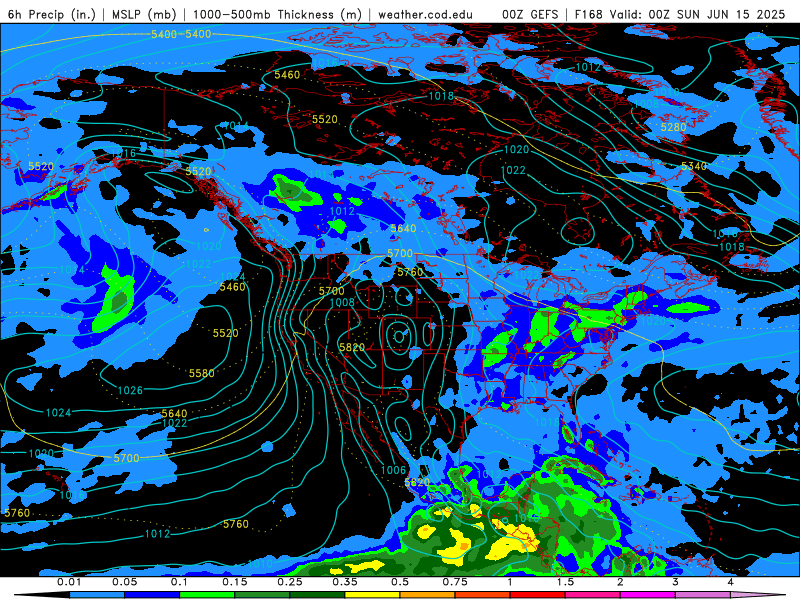Select the magenta 2–3 legend swatch

(x=648, y=595)
